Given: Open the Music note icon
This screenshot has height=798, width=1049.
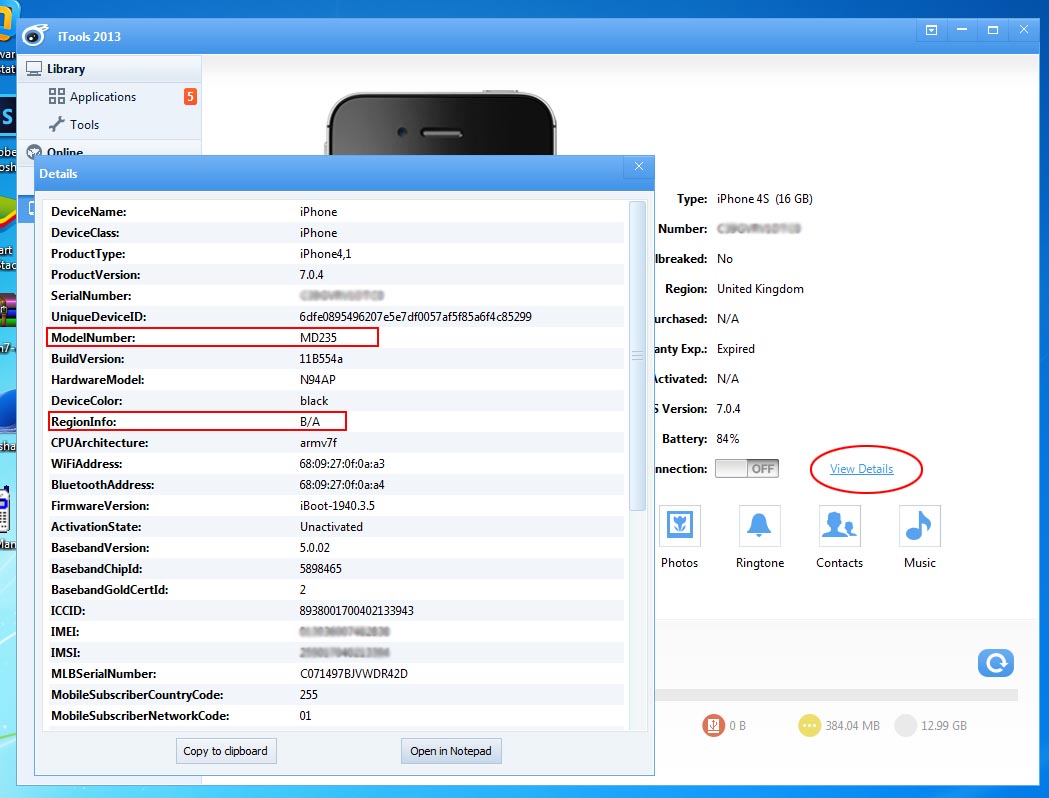Looking at the screenshot, I should (x=920, y=526).
